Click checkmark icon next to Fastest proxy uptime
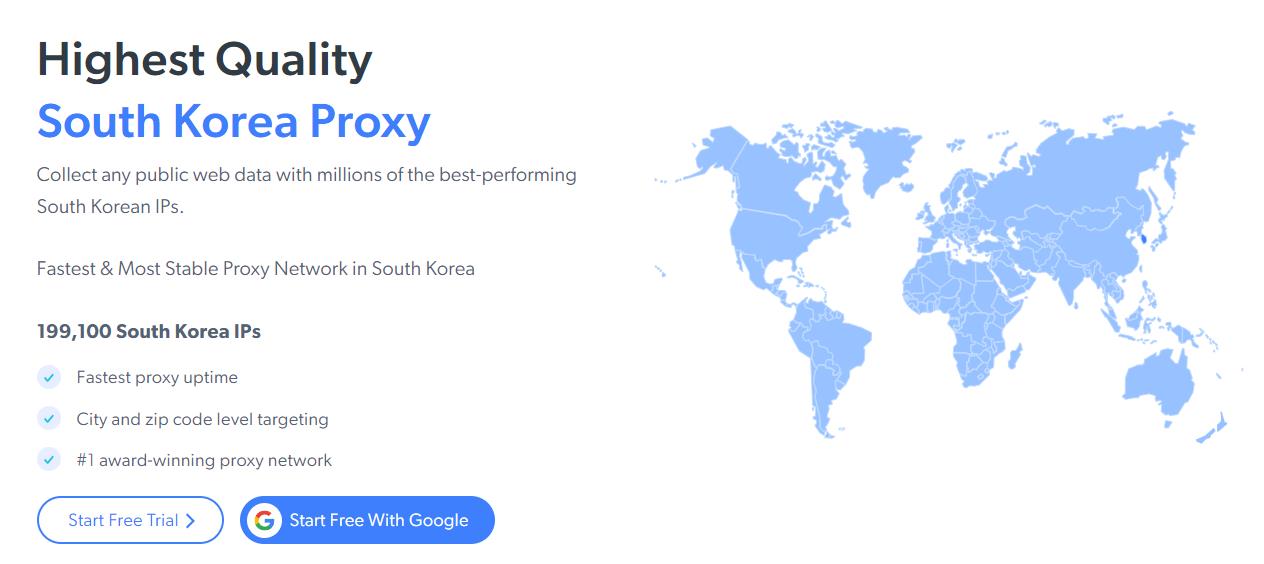1264x564 pixels. pos(48,377)
